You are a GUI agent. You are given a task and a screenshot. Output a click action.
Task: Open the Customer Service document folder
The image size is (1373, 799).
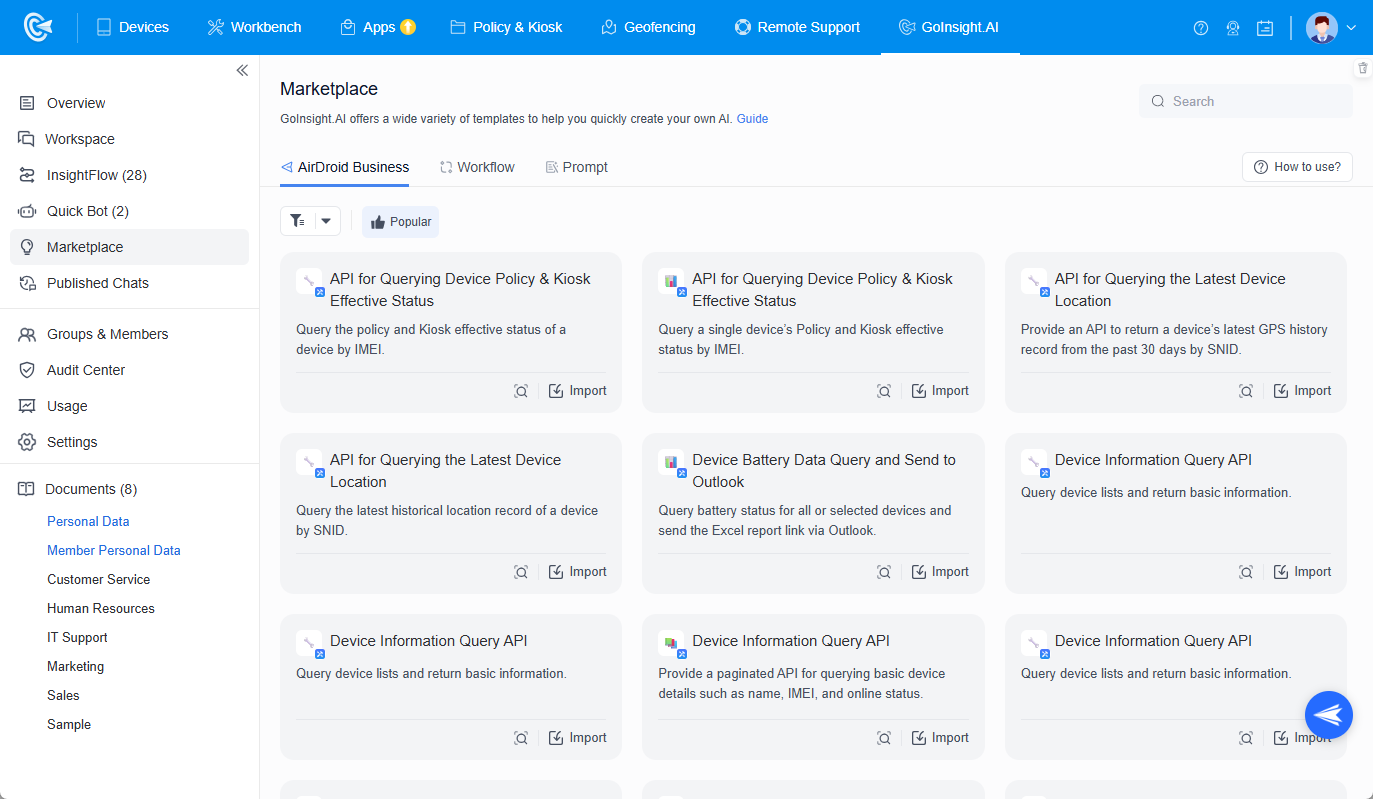pos(98,579)
